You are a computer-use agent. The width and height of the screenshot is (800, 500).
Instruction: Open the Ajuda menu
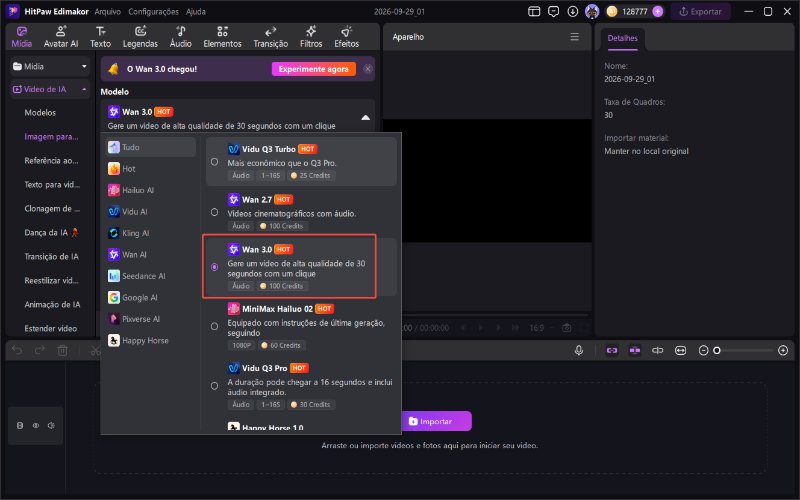[195, 11]
